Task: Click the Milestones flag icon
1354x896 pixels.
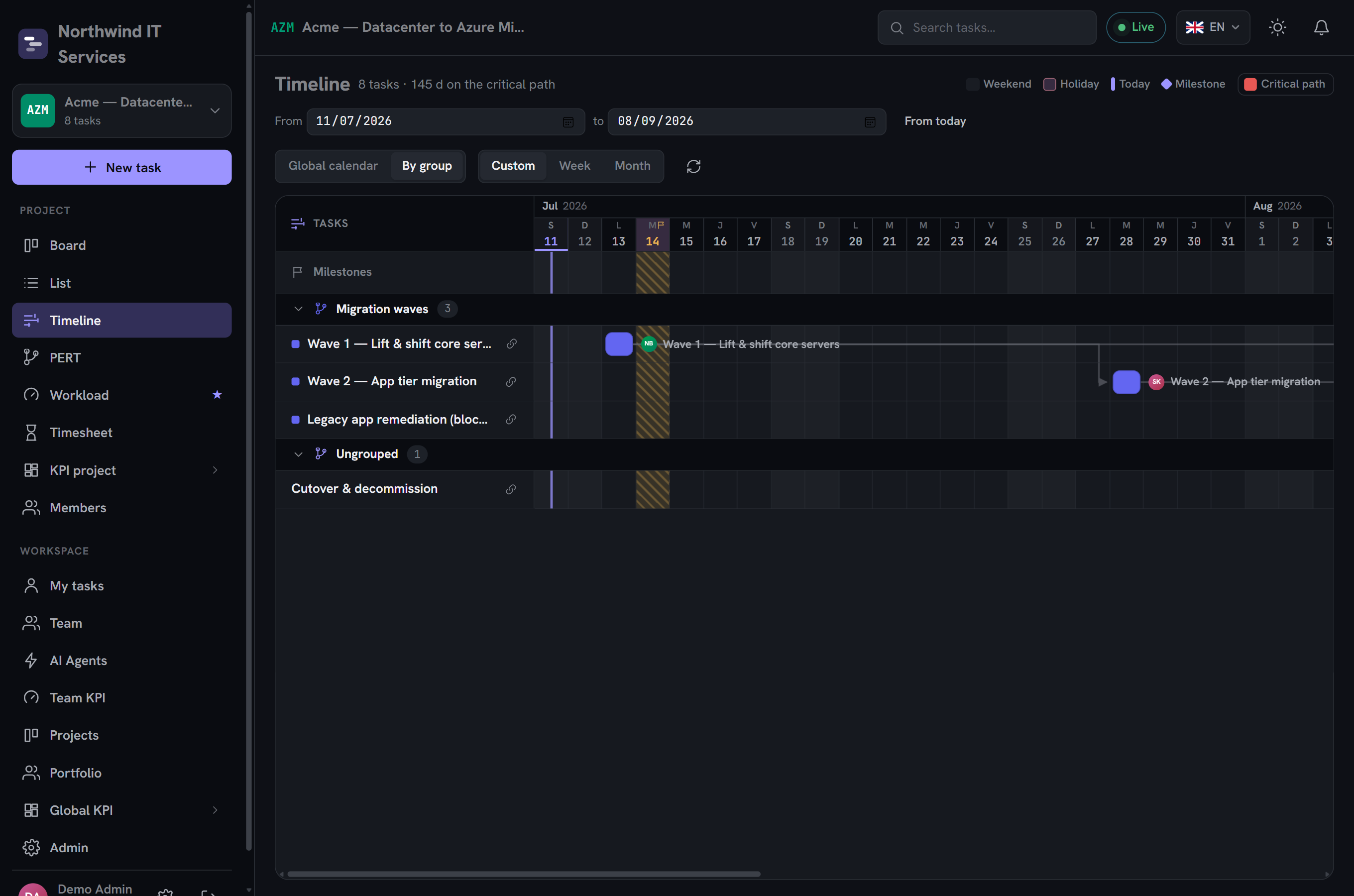Action: pyautogui.click(x=297, y=272)
